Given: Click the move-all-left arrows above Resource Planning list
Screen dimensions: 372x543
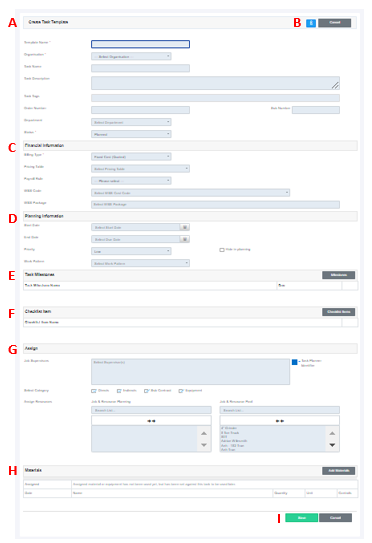Looking at the screenshot, I should pos(151,421).
